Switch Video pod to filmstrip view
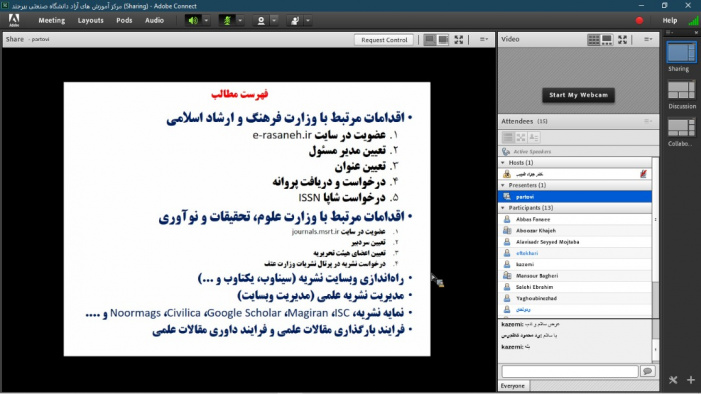The image size is (701, 394). 607,40
